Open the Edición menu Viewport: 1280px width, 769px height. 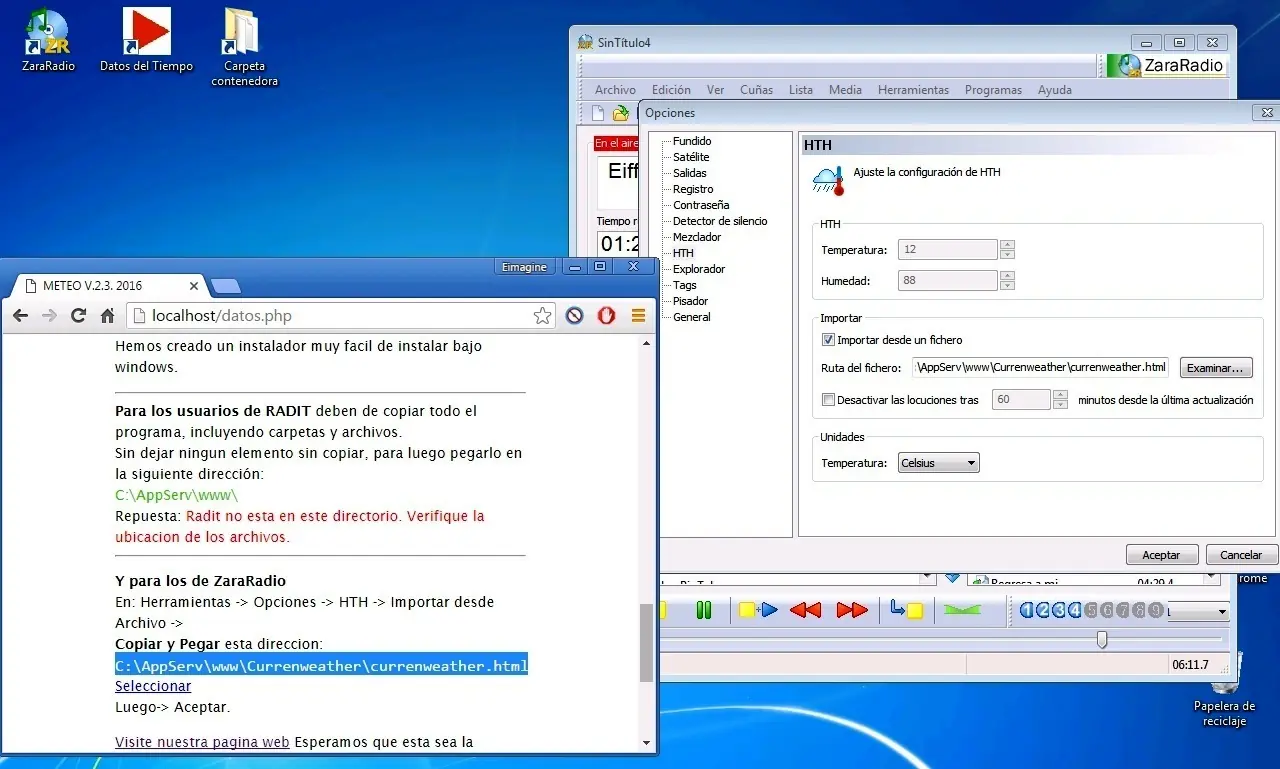point(671,90)
